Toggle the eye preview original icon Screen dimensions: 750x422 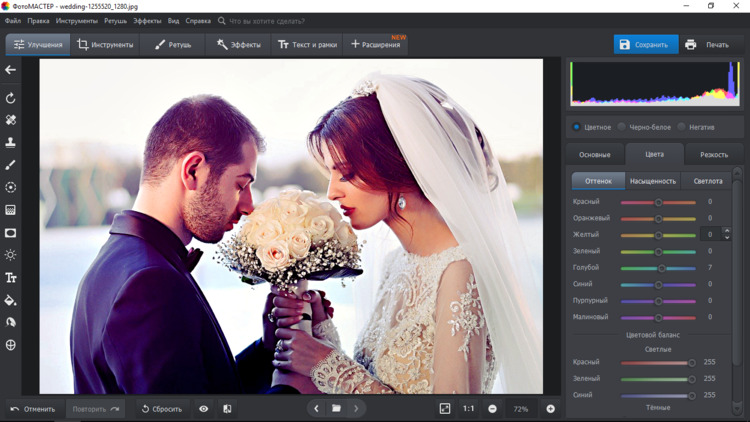coord(204,409)
